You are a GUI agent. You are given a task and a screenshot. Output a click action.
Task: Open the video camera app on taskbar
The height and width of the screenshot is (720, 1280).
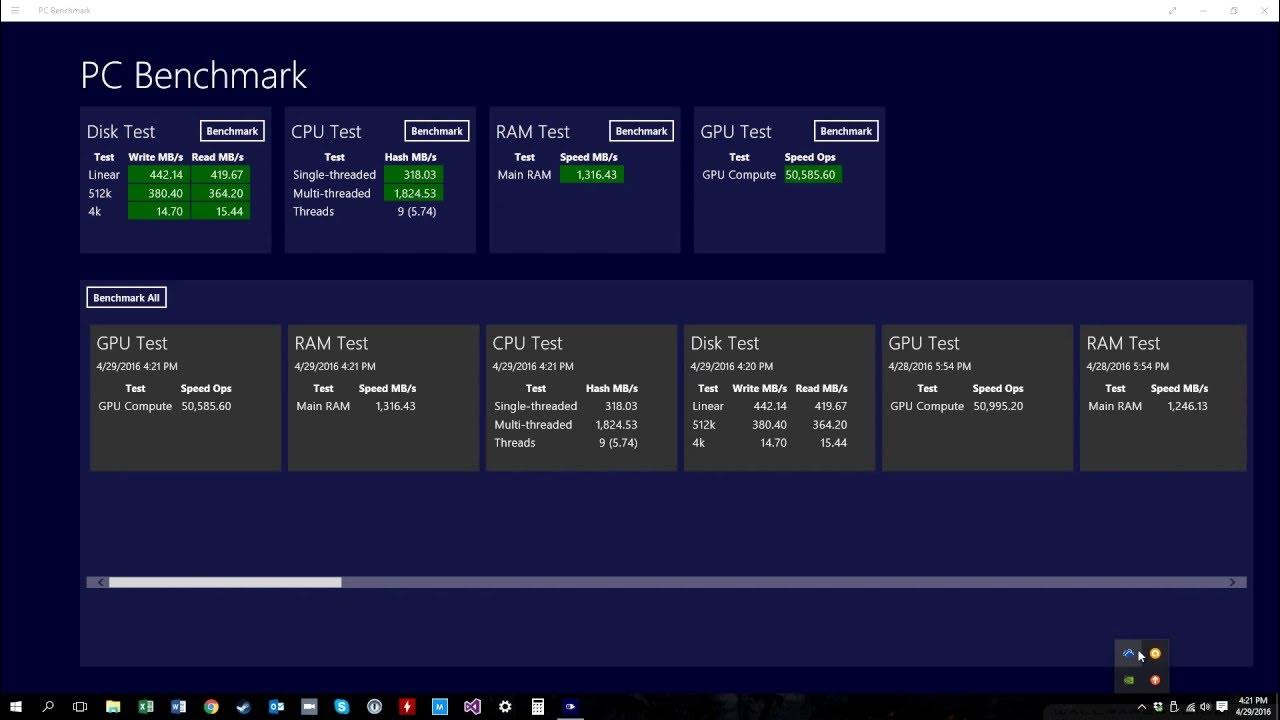tap(309, 707)
